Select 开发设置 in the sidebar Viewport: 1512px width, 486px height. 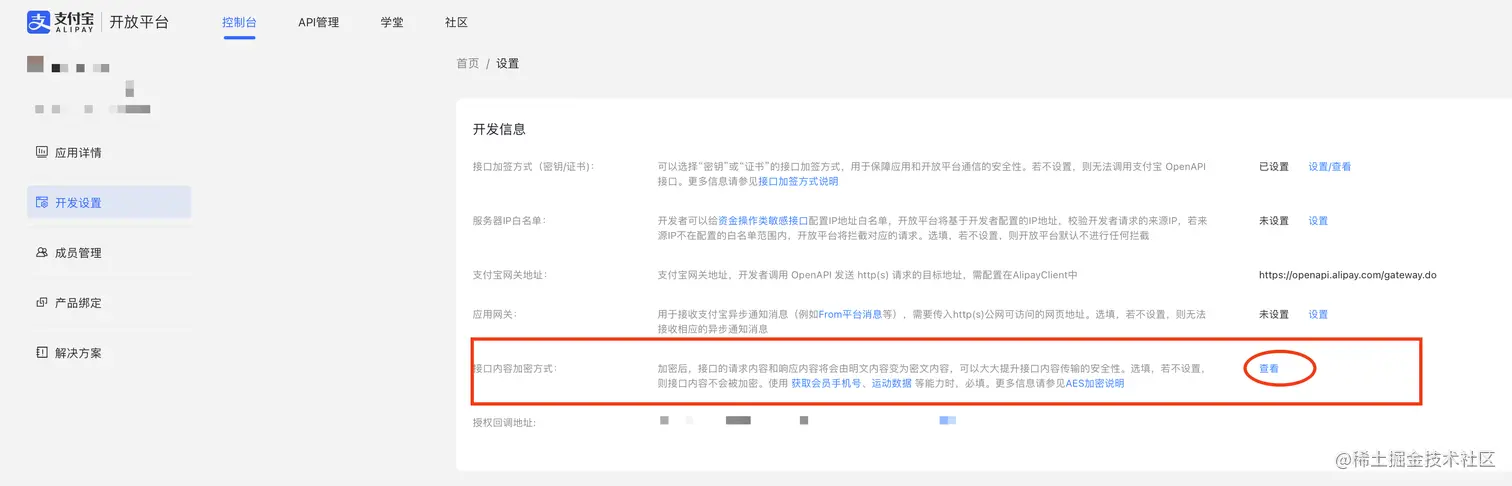[x=109, y=202]
